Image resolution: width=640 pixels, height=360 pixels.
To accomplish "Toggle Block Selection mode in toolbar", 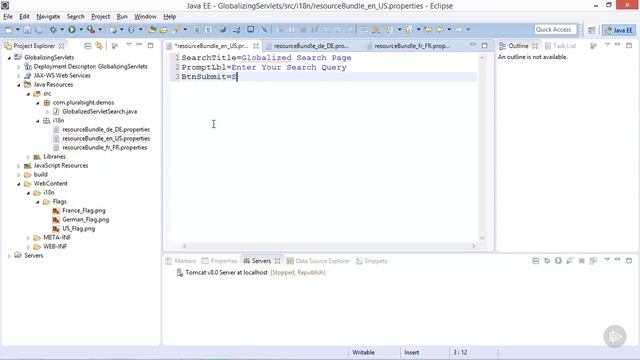I will tap(197, 29).
